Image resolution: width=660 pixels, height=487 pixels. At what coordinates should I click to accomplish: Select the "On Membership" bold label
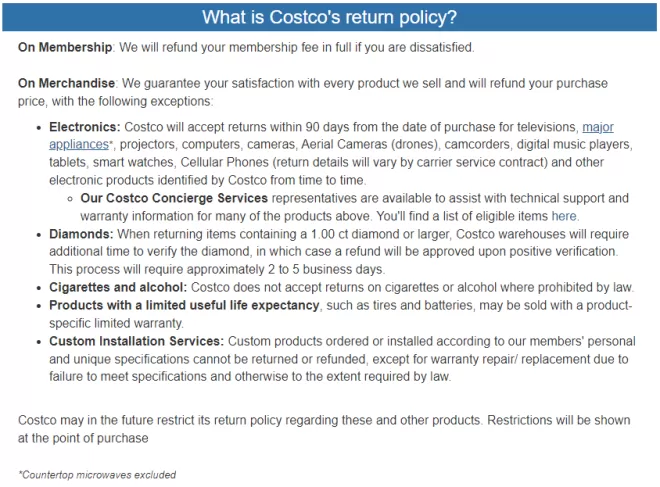(x=65, y=47)
